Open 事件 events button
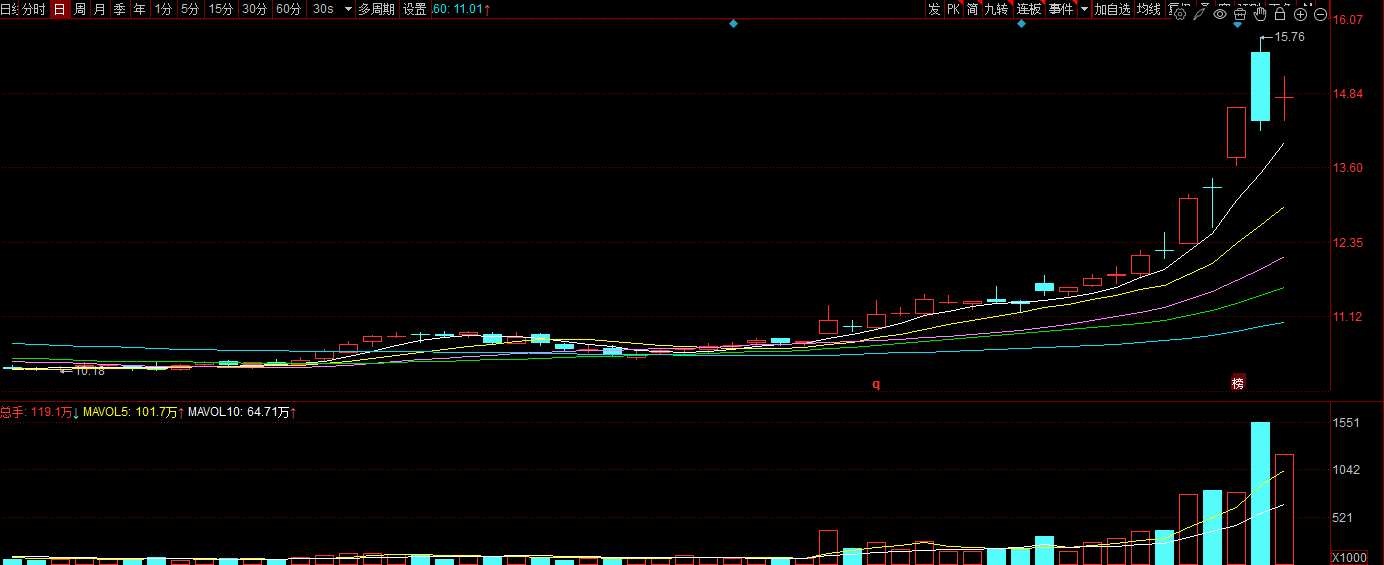The width and height of the screenshot is (1384, 565). (1061, 9)
